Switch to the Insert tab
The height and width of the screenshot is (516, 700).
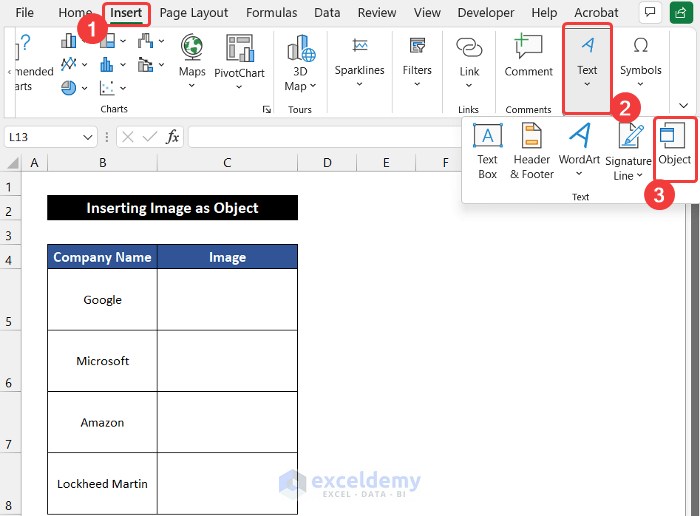coord(126,12)
